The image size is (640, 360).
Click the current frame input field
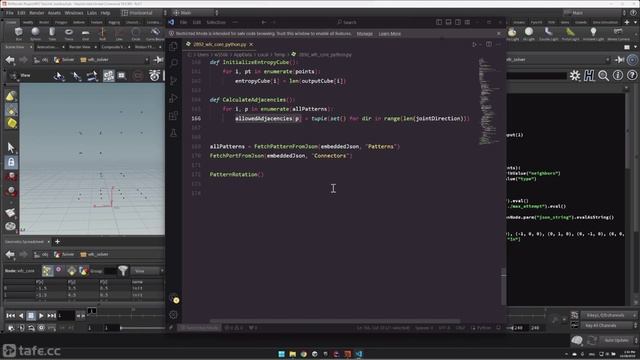66,316
